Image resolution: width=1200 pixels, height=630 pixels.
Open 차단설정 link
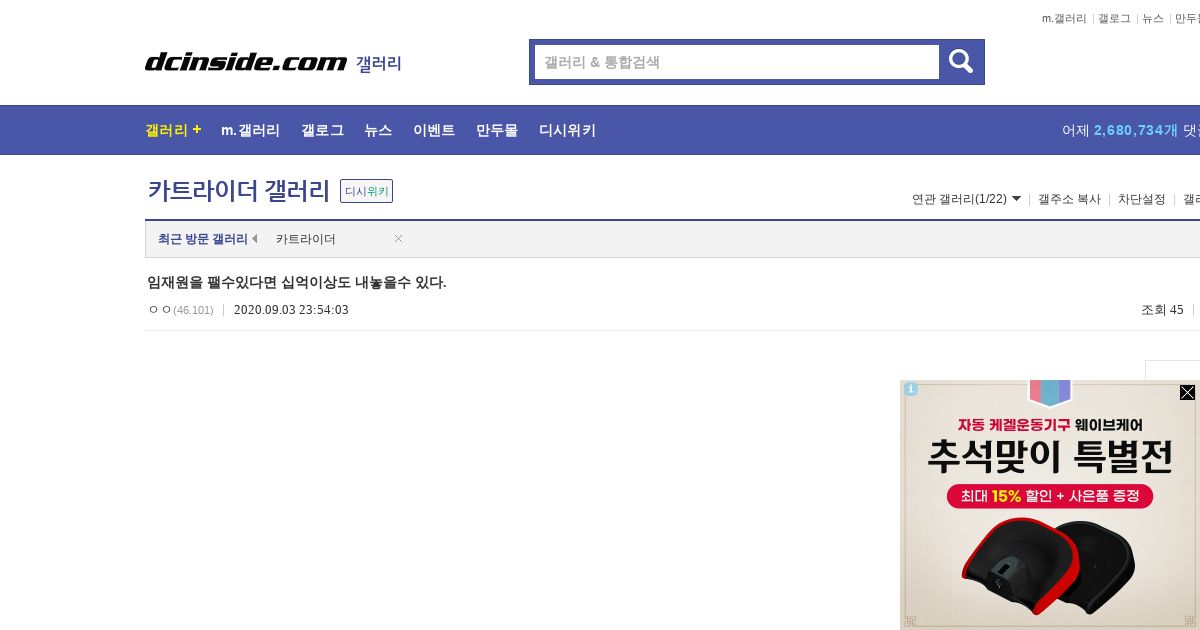[x=1141, y=199]
